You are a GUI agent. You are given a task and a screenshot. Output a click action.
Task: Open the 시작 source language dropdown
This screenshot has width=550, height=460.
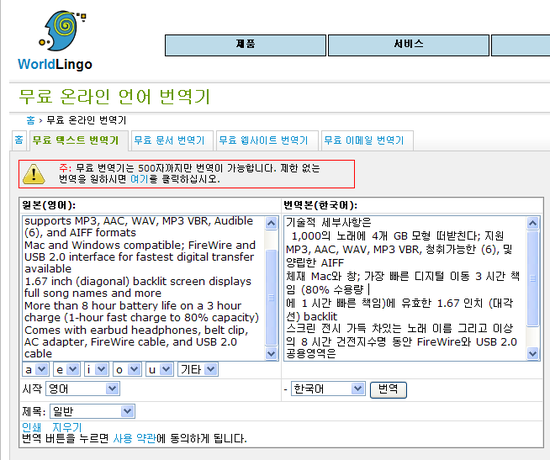click(x=83, y=389)
